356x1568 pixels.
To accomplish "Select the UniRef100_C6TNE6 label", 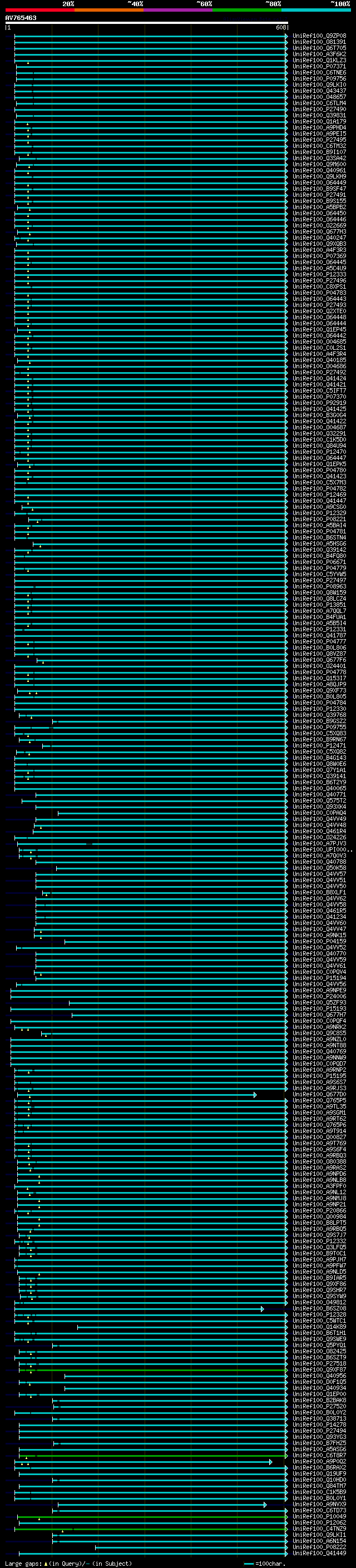I will click(319, 72).
